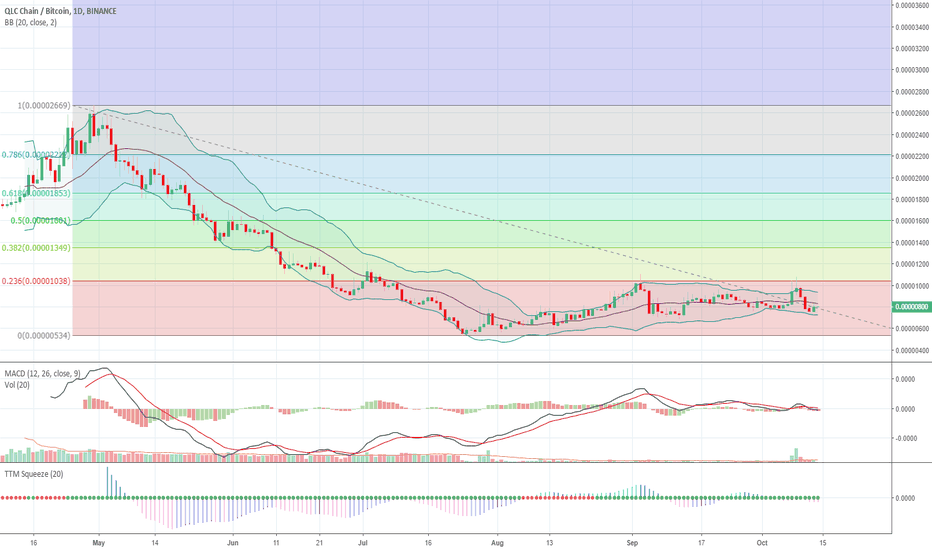932x550 pixels.
Task: Click the 17 date label on time axis
Action: click(x=701, y=543)
